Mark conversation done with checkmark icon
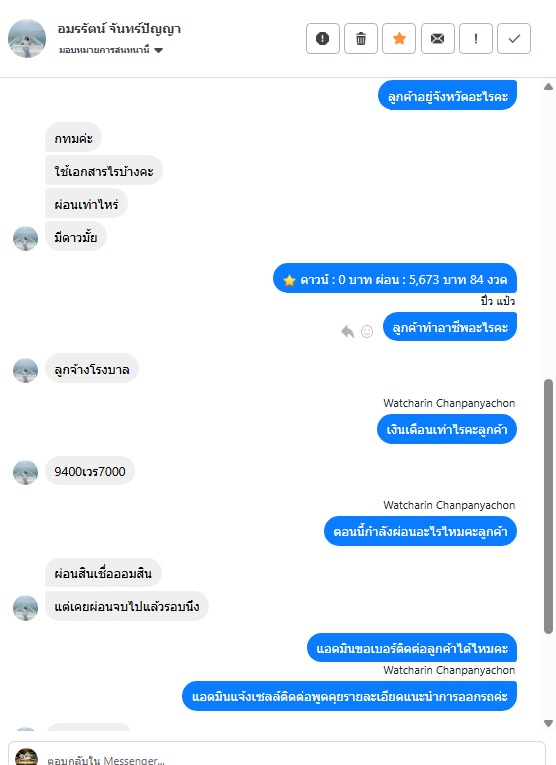556x765 pixels. [x=514, y=39]
